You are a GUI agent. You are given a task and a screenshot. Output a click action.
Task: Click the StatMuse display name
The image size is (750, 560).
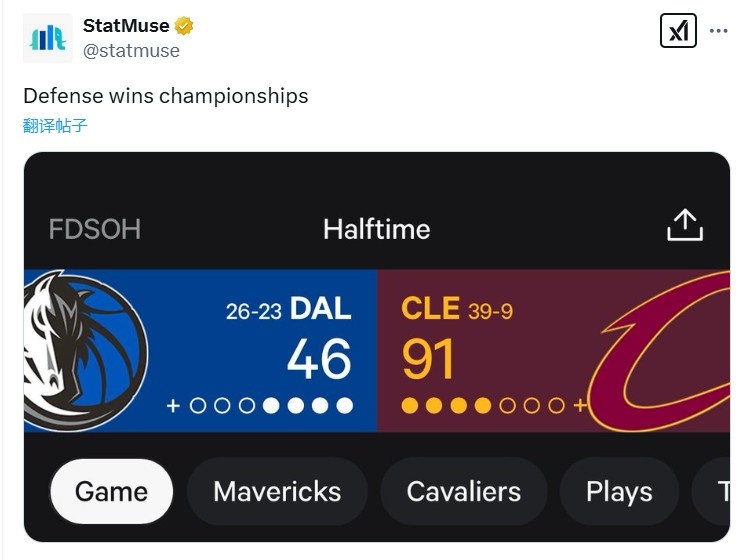point(126,26)
